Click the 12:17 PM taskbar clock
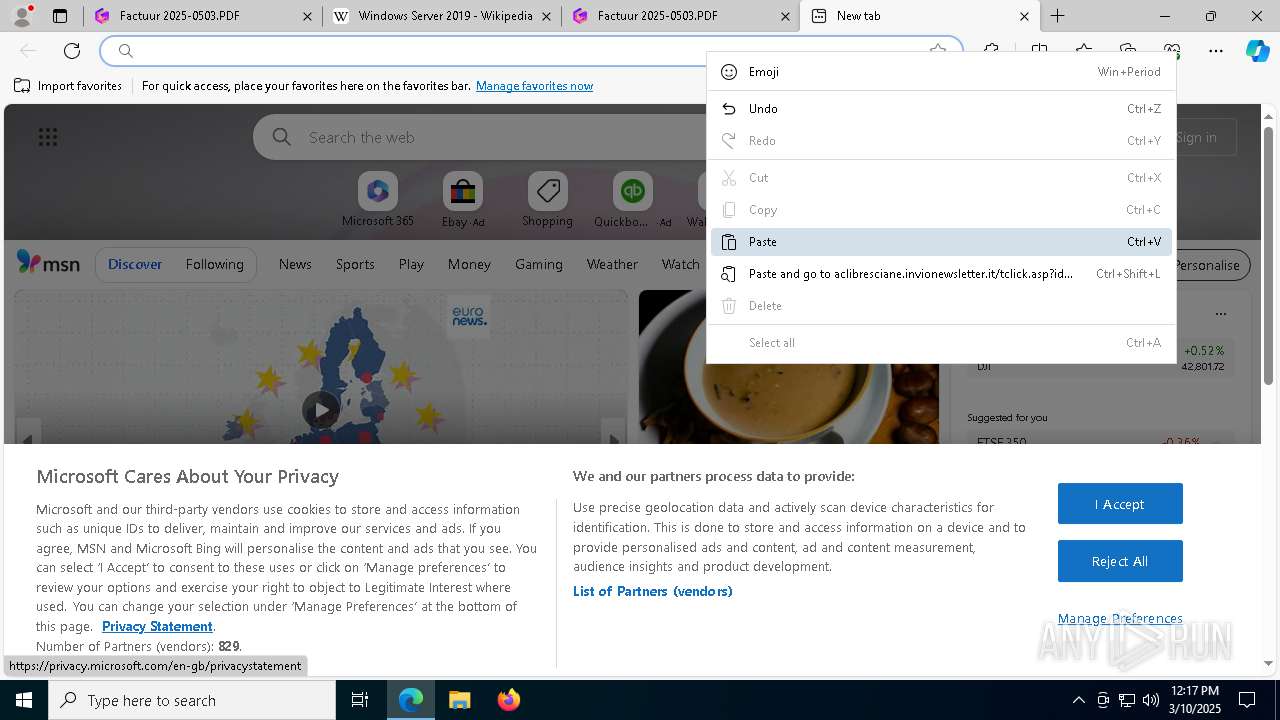The height and width of the screenshot is (720, 1280). pyautogui.click(x=1193, y=700)
